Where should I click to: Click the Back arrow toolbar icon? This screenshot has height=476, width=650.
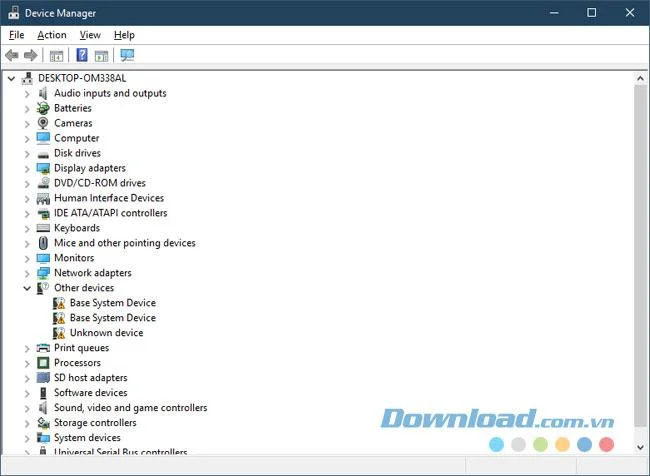(x=12, y=55)
